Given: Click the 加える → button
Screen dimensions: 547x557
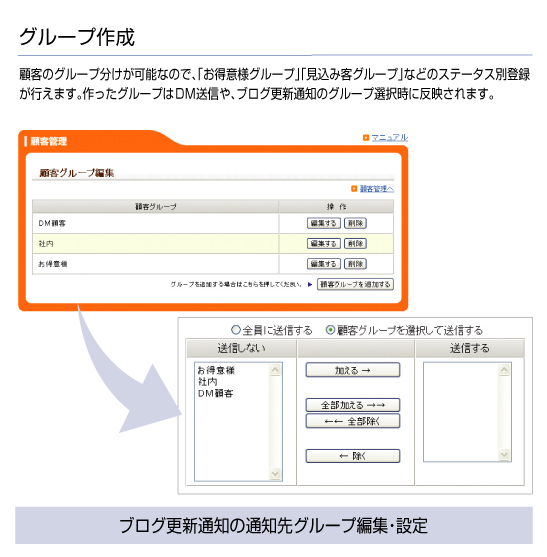Looking at the screenshot, I should 353,370.
